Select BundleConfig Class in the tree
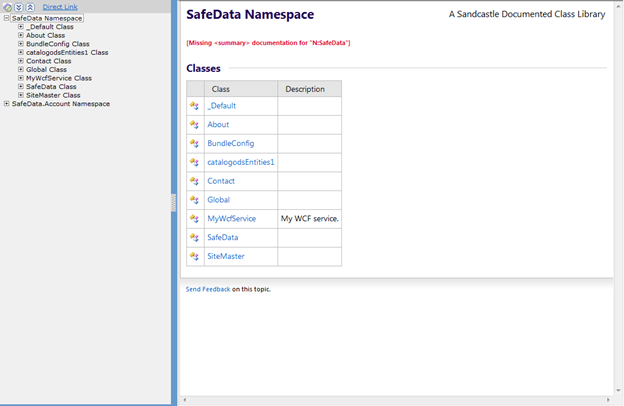 tap(58, 44)
